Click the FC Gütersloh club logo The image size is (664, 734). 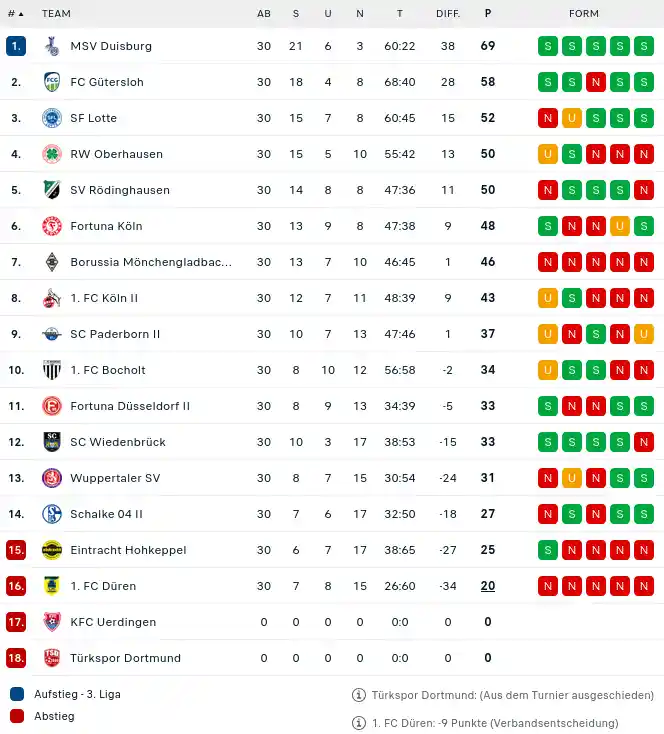tap(52, 82)
